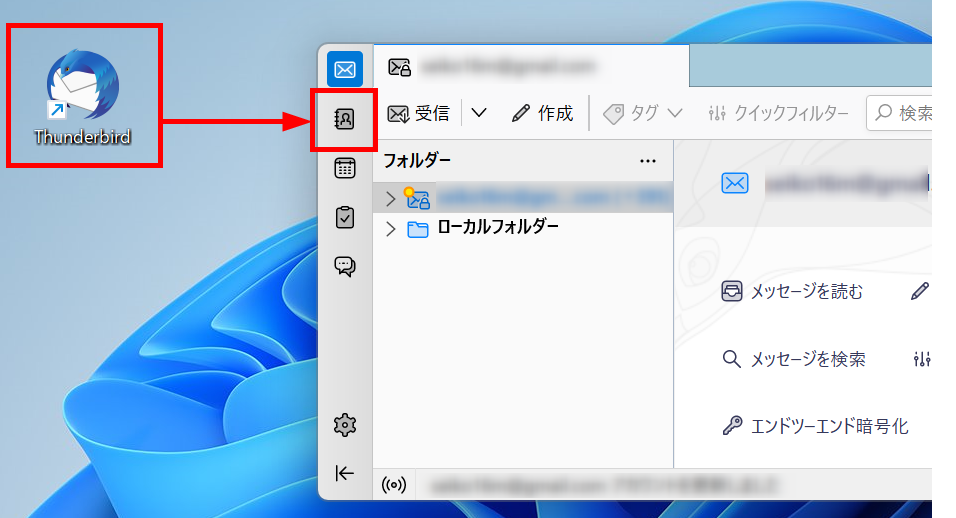Select the account mail tab
The width and height of the screenshot is (956, 518).
tap(530, 67)
